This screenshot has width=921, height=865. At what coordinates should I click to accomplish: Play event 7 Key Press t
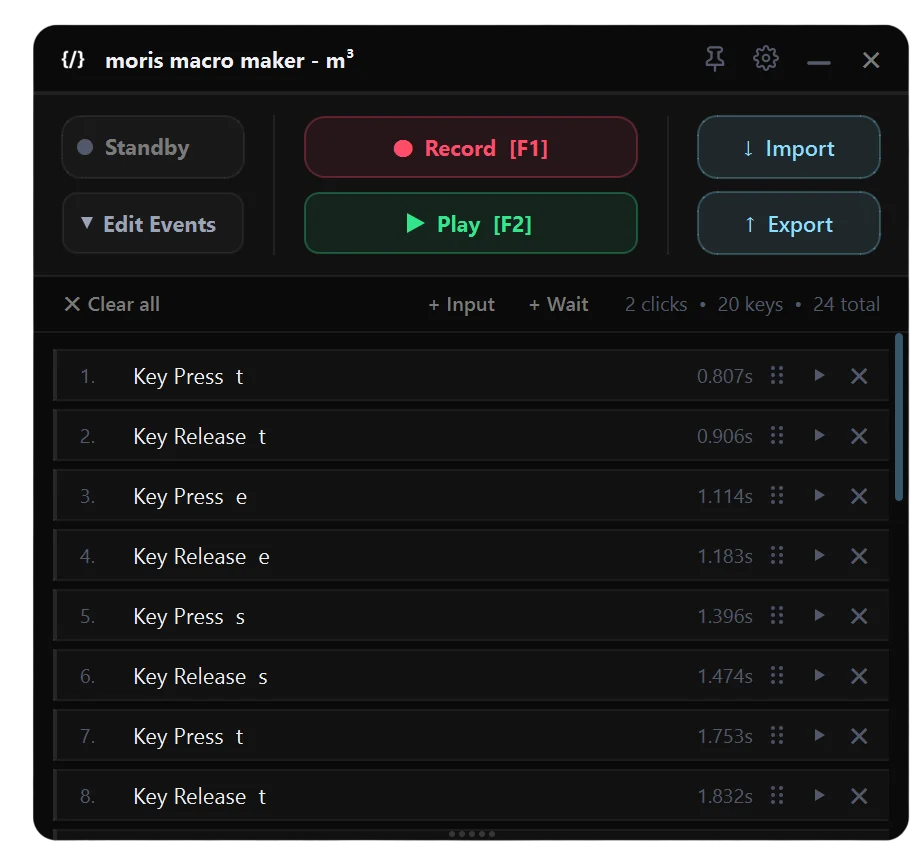click(x=819, y=735)
